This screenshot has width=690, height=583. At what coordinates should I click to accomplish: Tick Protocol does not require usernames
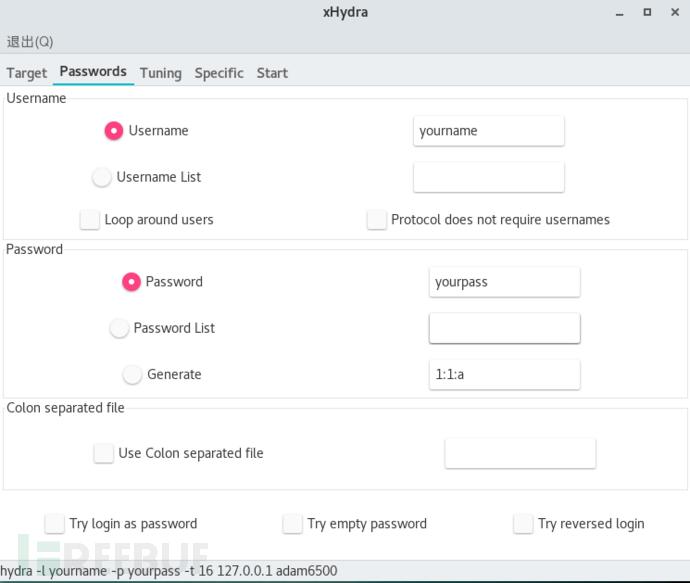pos(377,220)
